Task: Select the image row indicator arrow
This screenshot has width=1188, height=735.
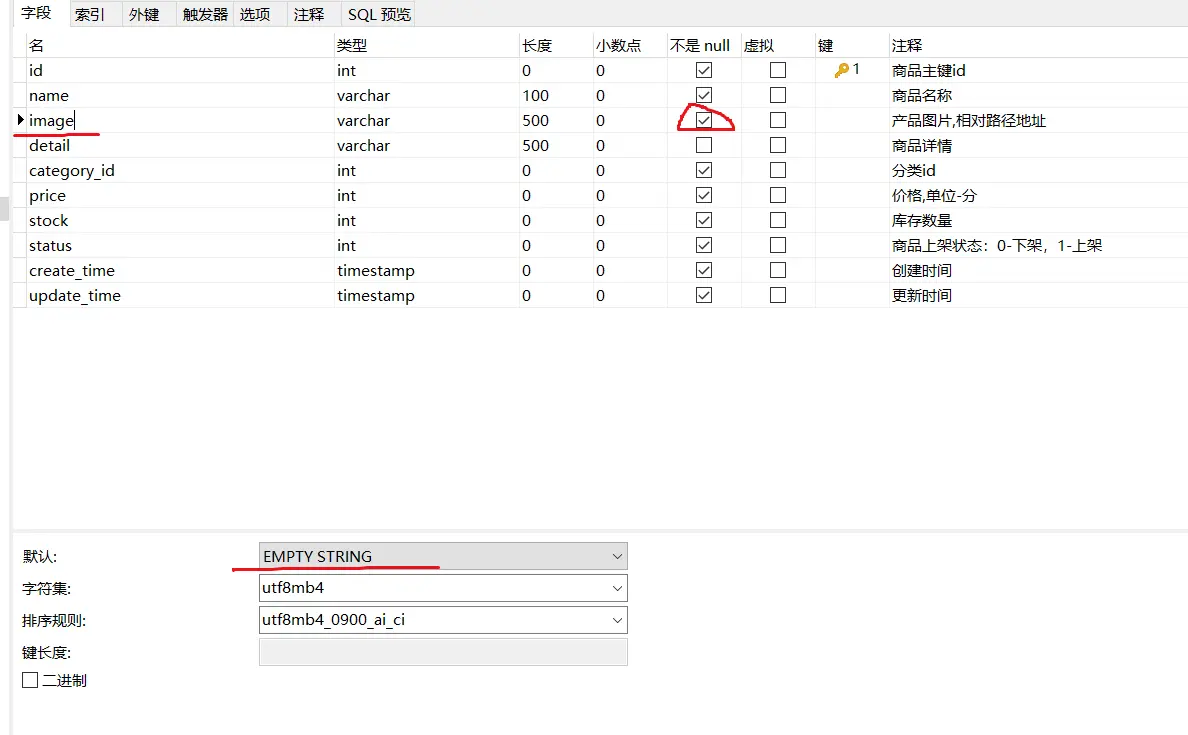Action: coord(20,120)
